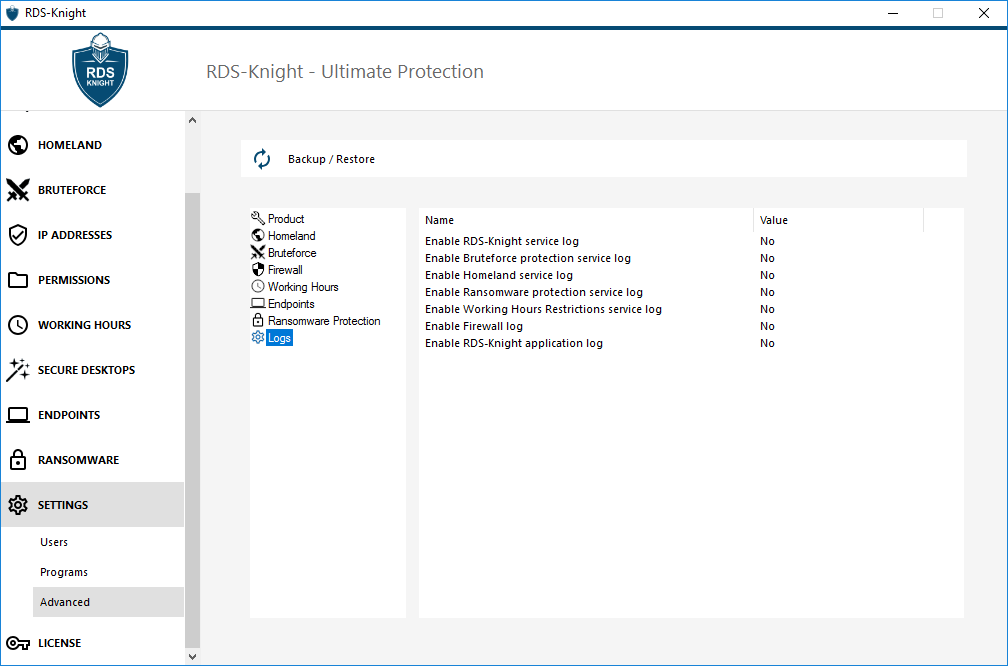
Task: Select Bruteforce in the settings tree
Action: (x=292, y=253)
